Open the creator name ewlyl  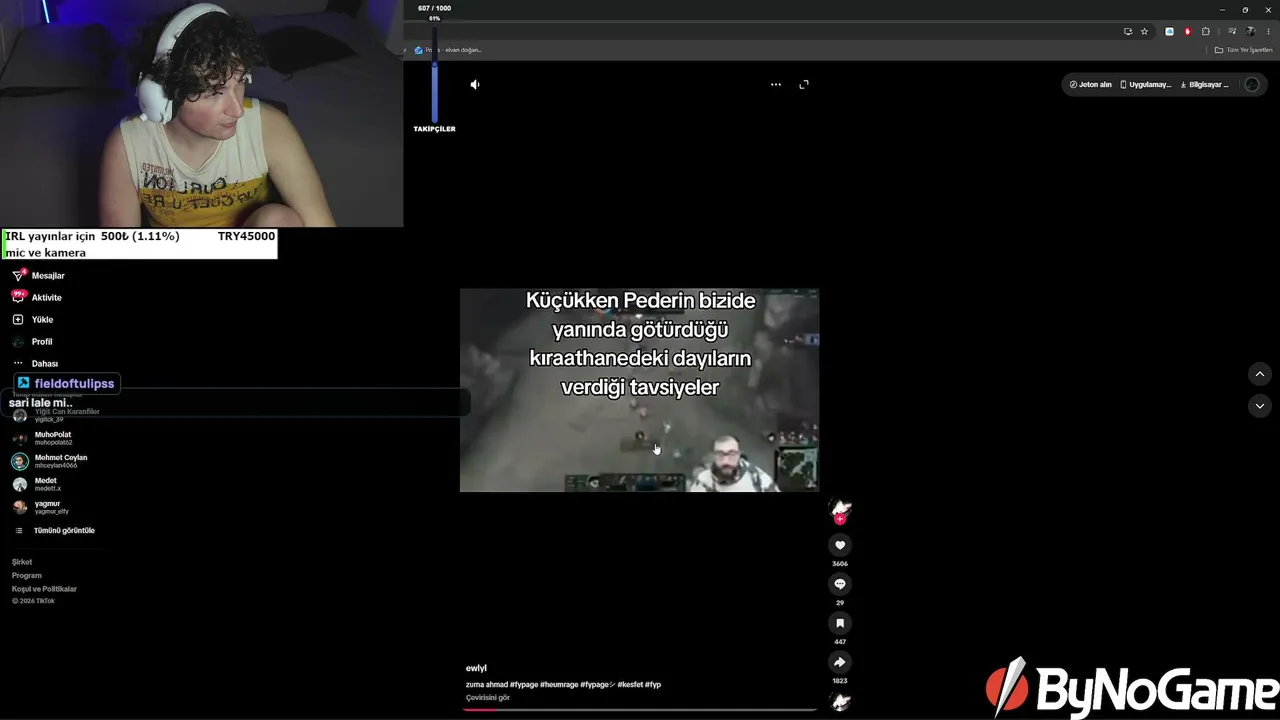476,668
